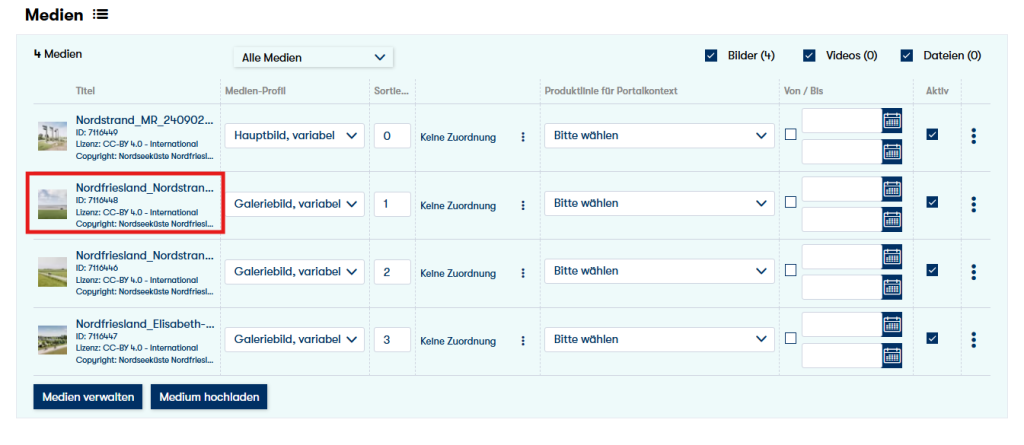The width and height of the screenshot is (1024, 445).
Task: Open the Alle Medien filter dropdown
Action: coord(313,57)
